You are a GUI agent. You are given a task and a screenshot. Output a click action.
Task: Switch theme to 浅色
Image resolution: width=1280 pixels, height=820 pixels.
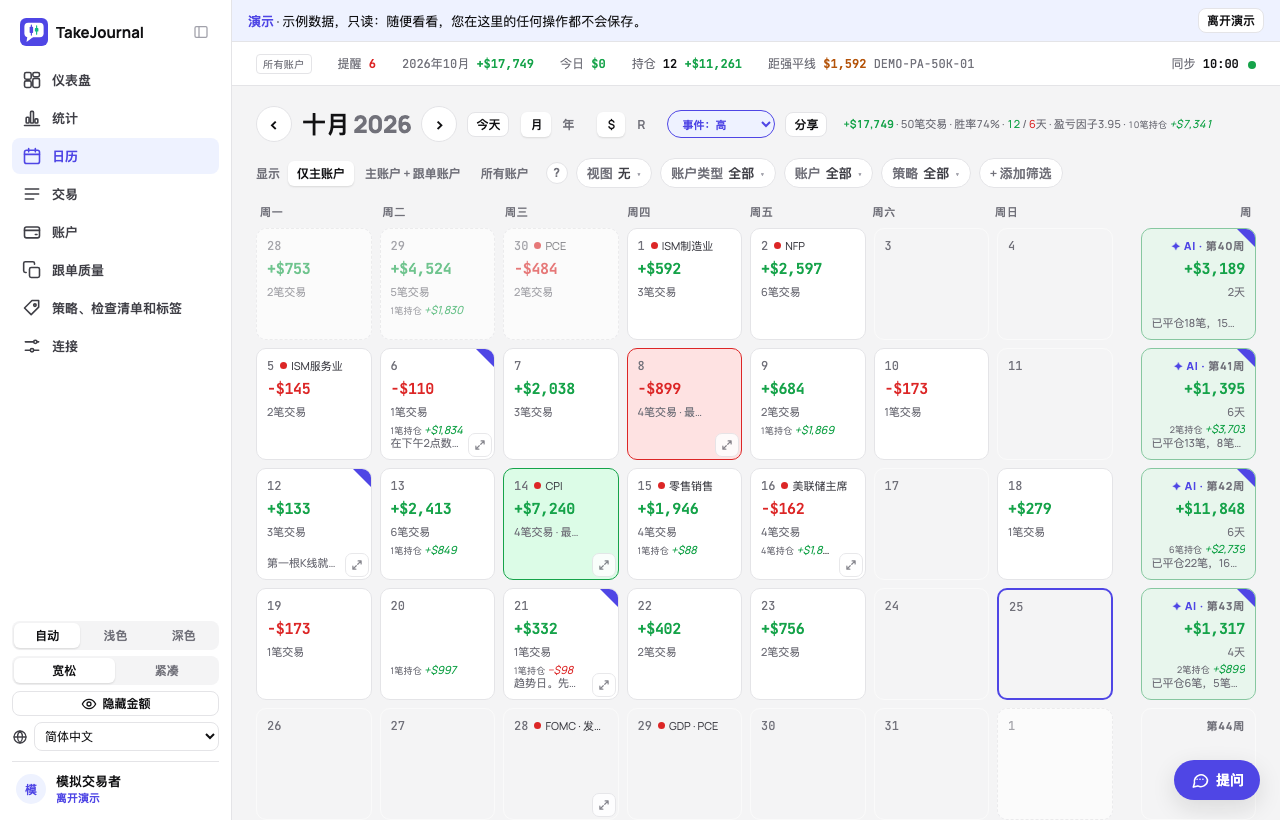coord(115,636)
